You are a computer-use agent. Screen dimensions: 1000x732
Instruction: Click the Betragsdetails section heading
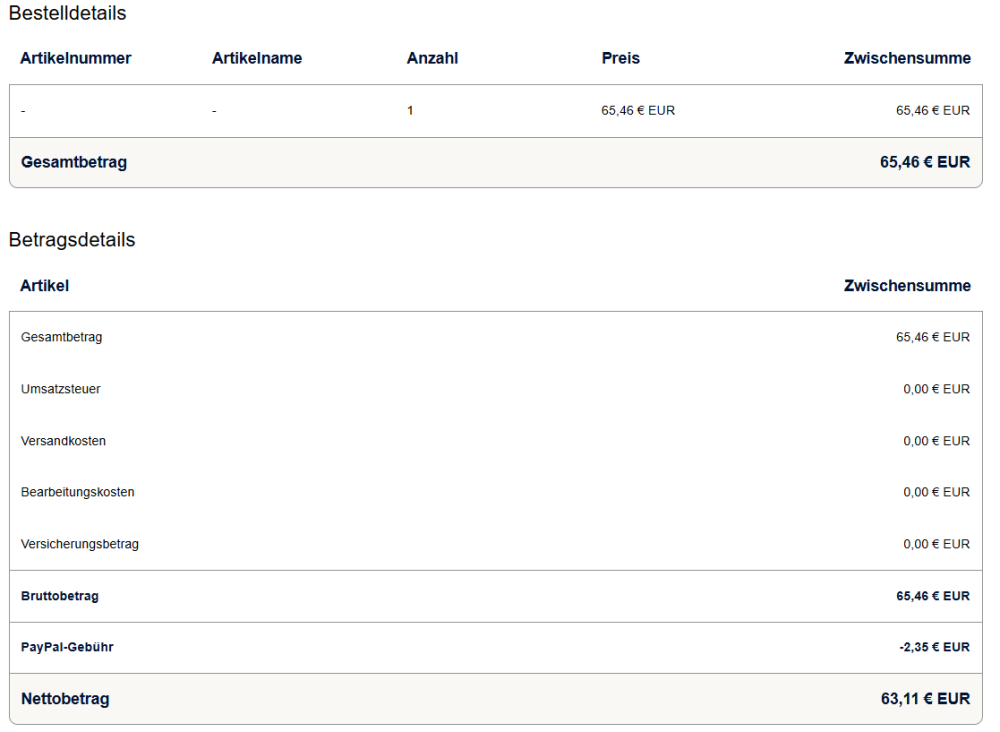coord(72,240)
